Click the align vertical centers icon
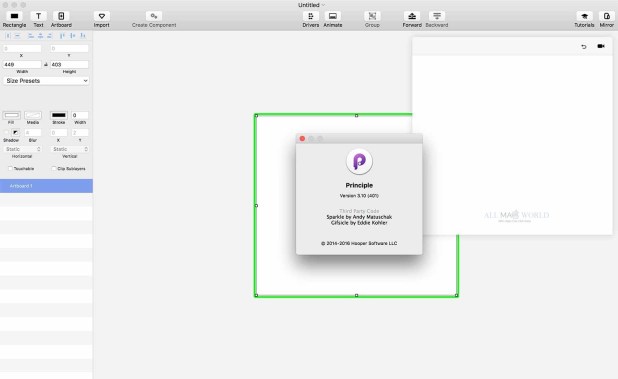Image resolution: width=618 pixels, height=379 pixels. (x=73, y=36)
